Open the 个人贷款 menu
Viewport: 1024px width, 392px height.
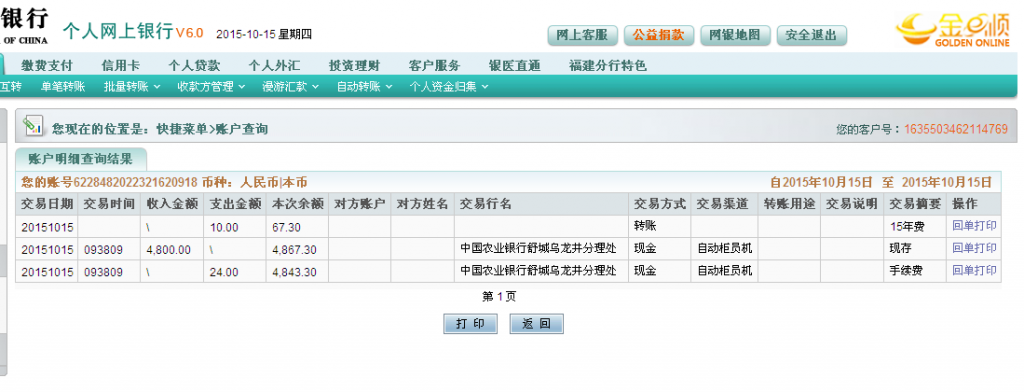click(x=194, y=66)
